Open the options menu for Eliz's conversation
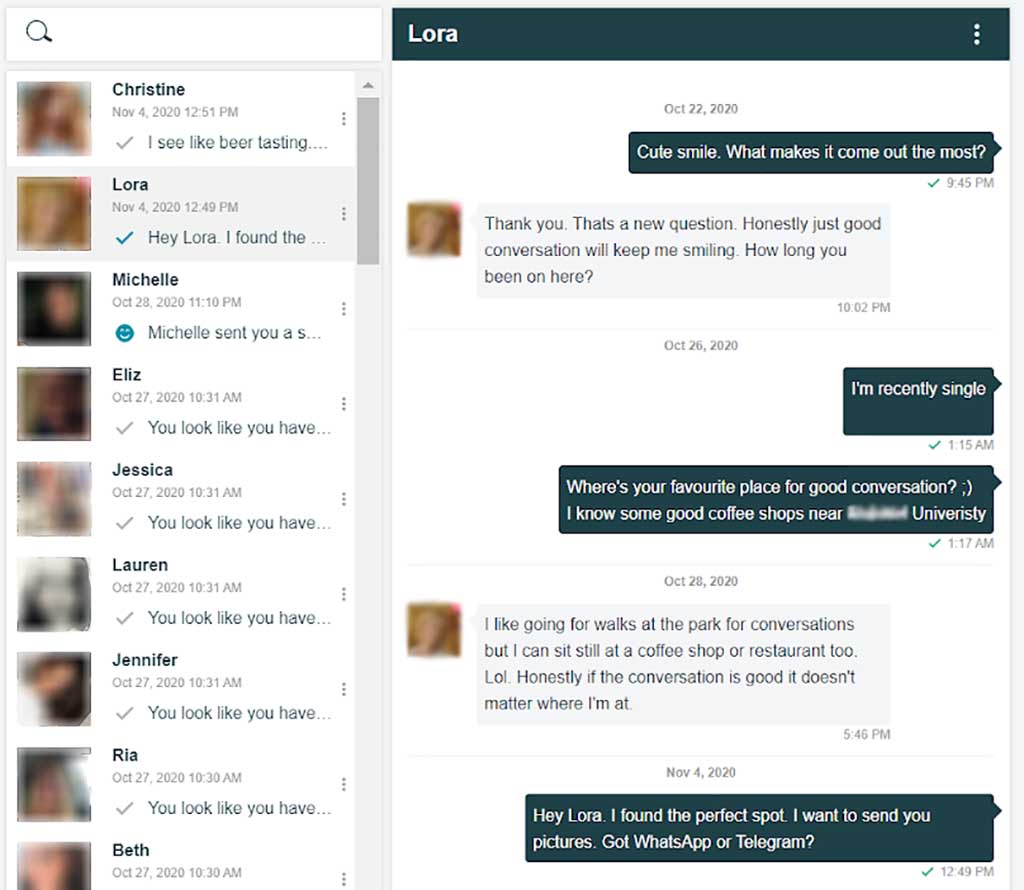 [x=345, y=403]
